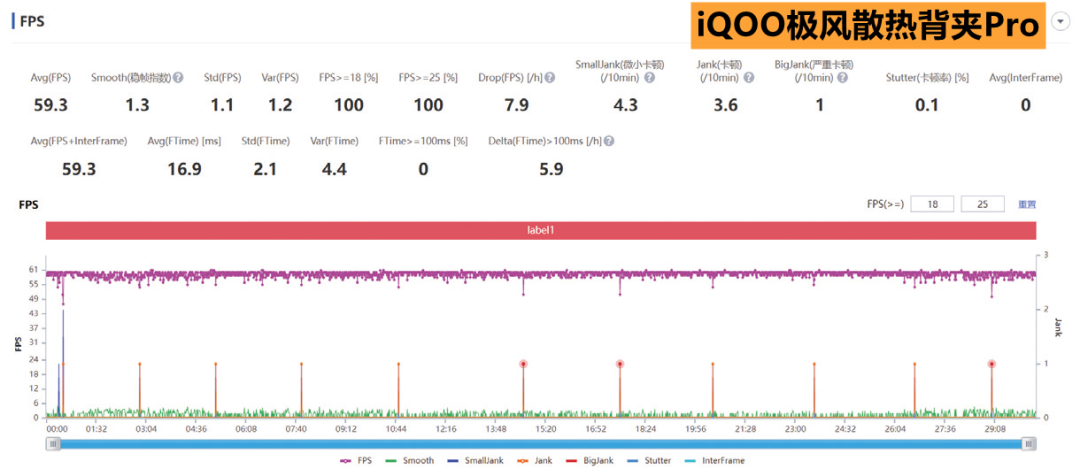The image size is (1080, 469).
Task: Open help icon next to Drop(FPS) [/h]
Action: (x=550, y=78)
